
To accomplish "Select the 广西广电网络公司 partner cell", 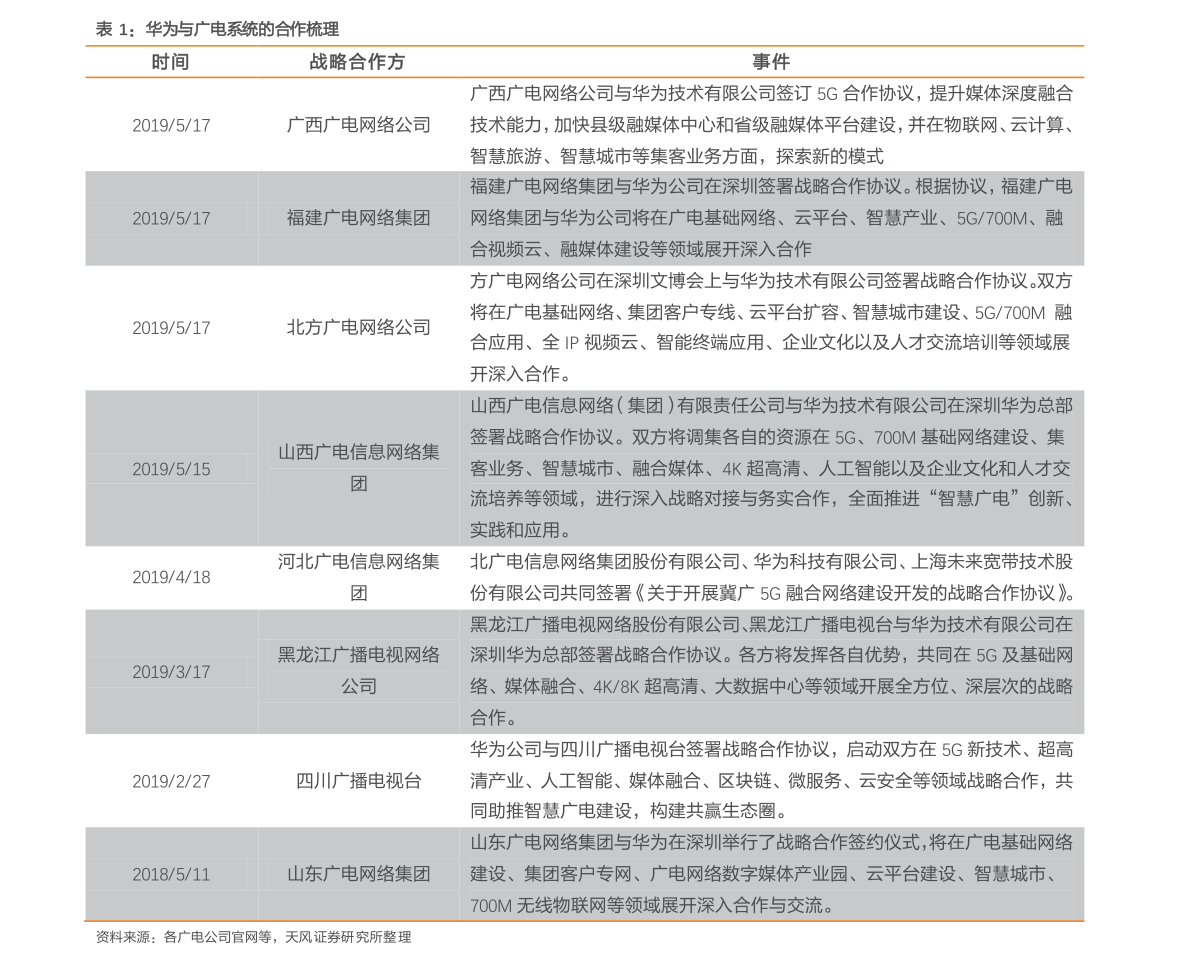I will point(359,125).
